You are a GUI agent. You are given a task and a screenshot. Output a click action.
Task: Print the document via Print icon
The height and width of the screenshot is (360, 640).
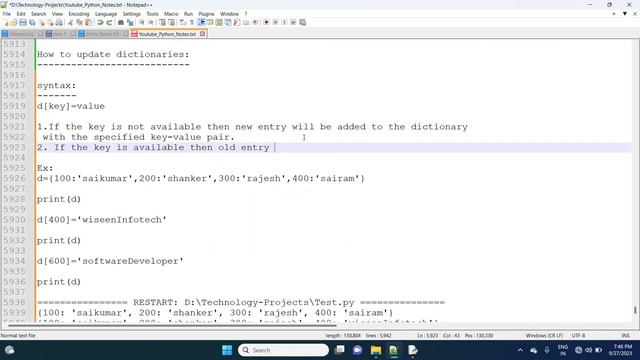coord(59,22)
